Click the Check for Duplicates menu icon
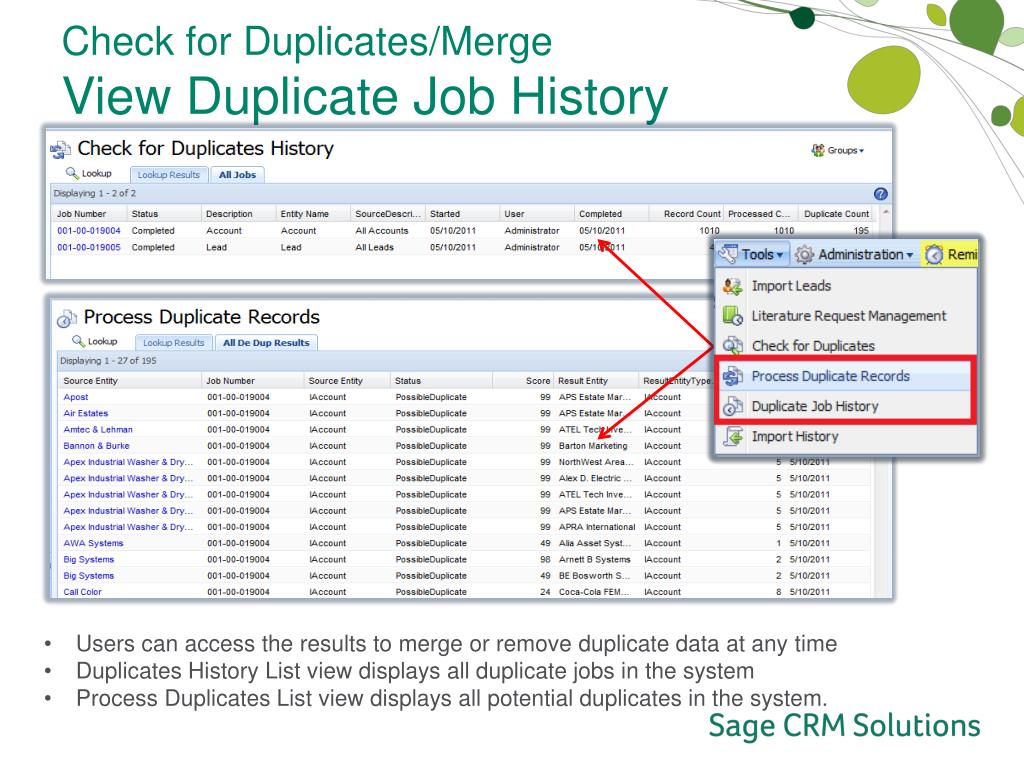This screenshot has width=1024, height=768. (733, 345)
